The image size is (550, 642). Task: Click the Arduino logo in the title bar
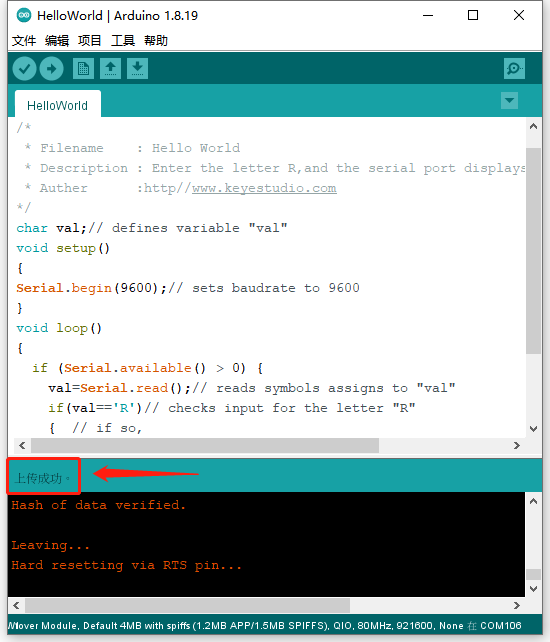pyautogui.click(x=24, y=16)
